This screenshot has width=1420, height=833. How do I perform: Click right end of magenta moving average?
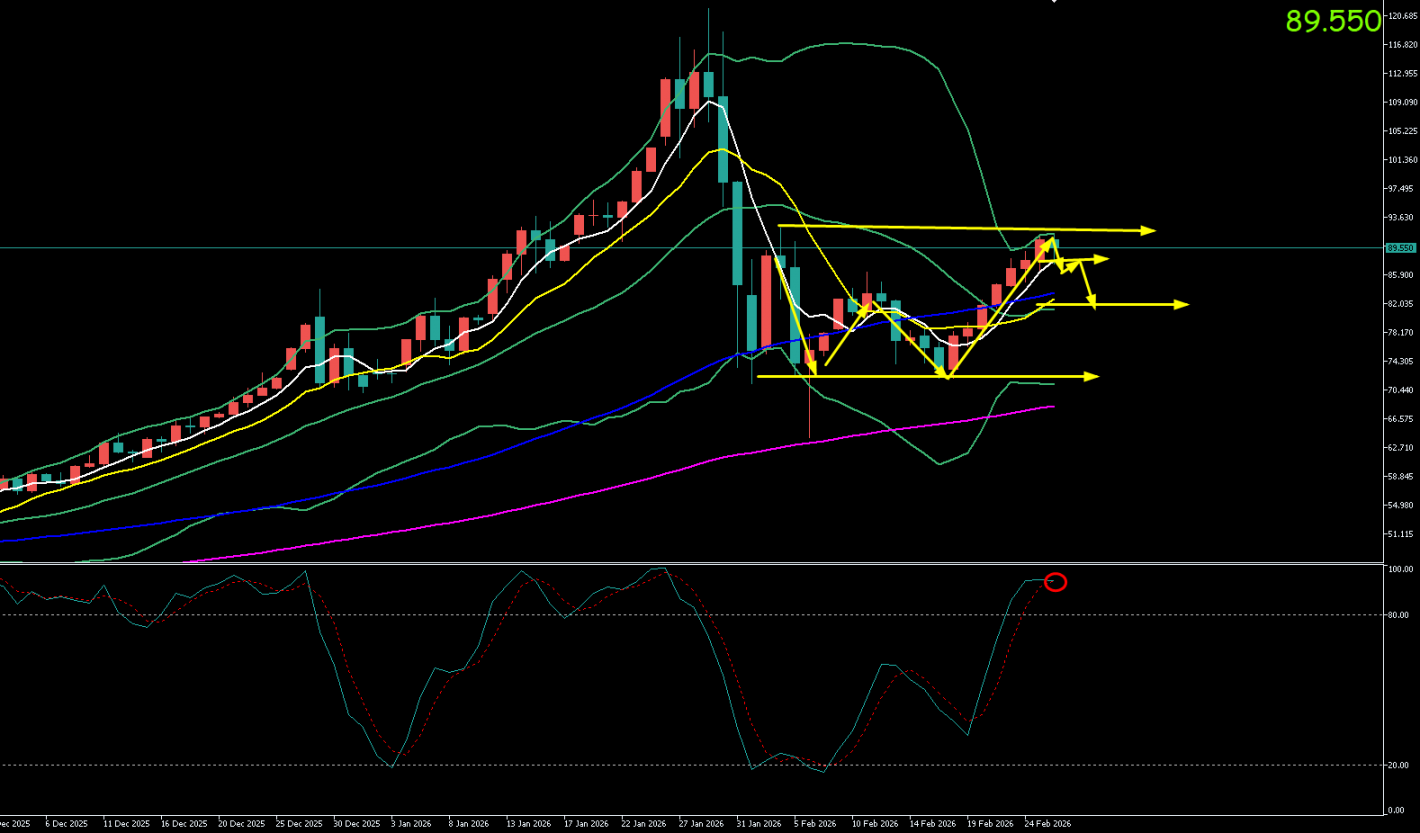click(1054, 406)
